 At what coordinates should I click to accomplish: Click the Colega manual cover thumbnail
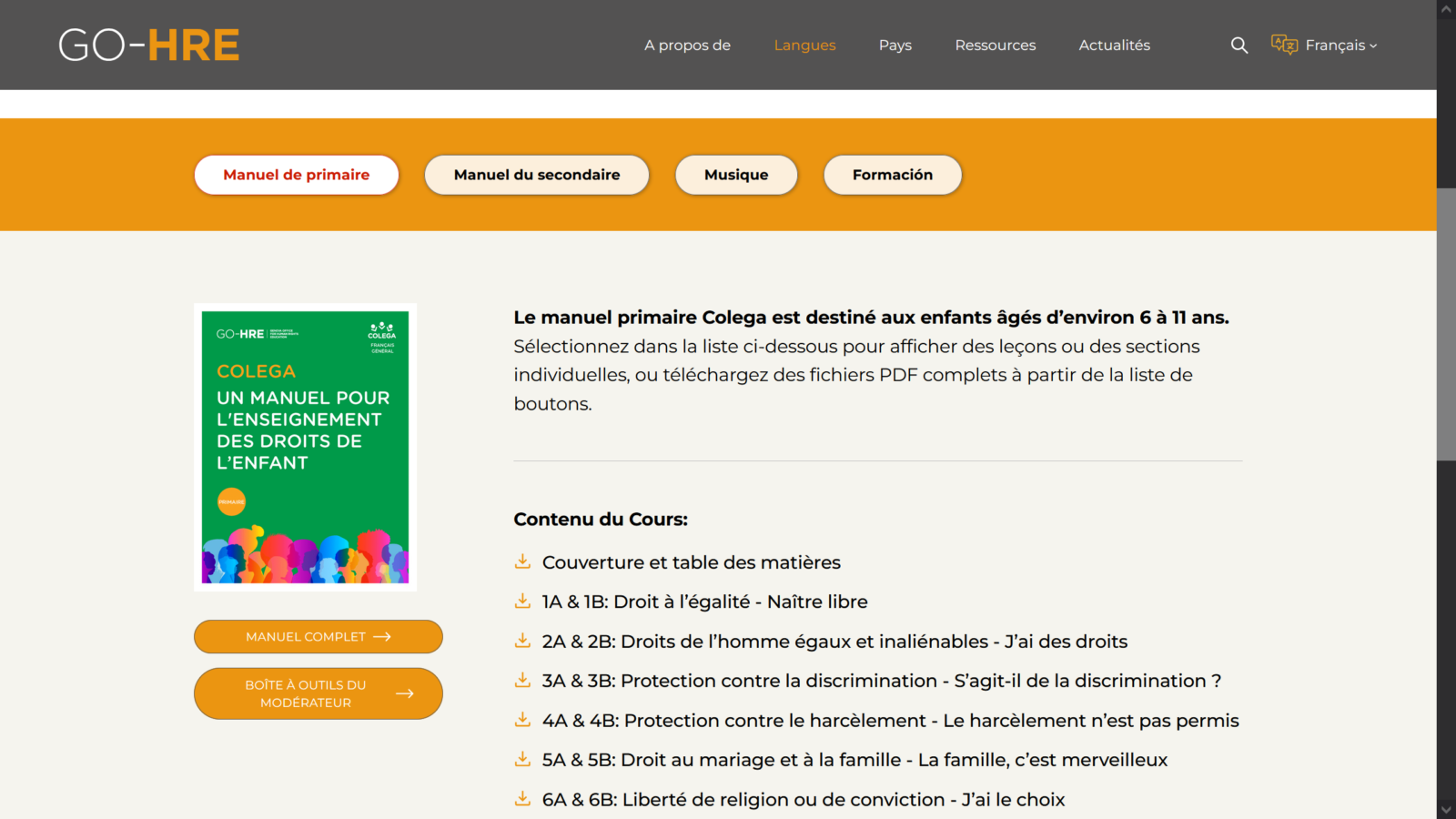pos(306,448)
